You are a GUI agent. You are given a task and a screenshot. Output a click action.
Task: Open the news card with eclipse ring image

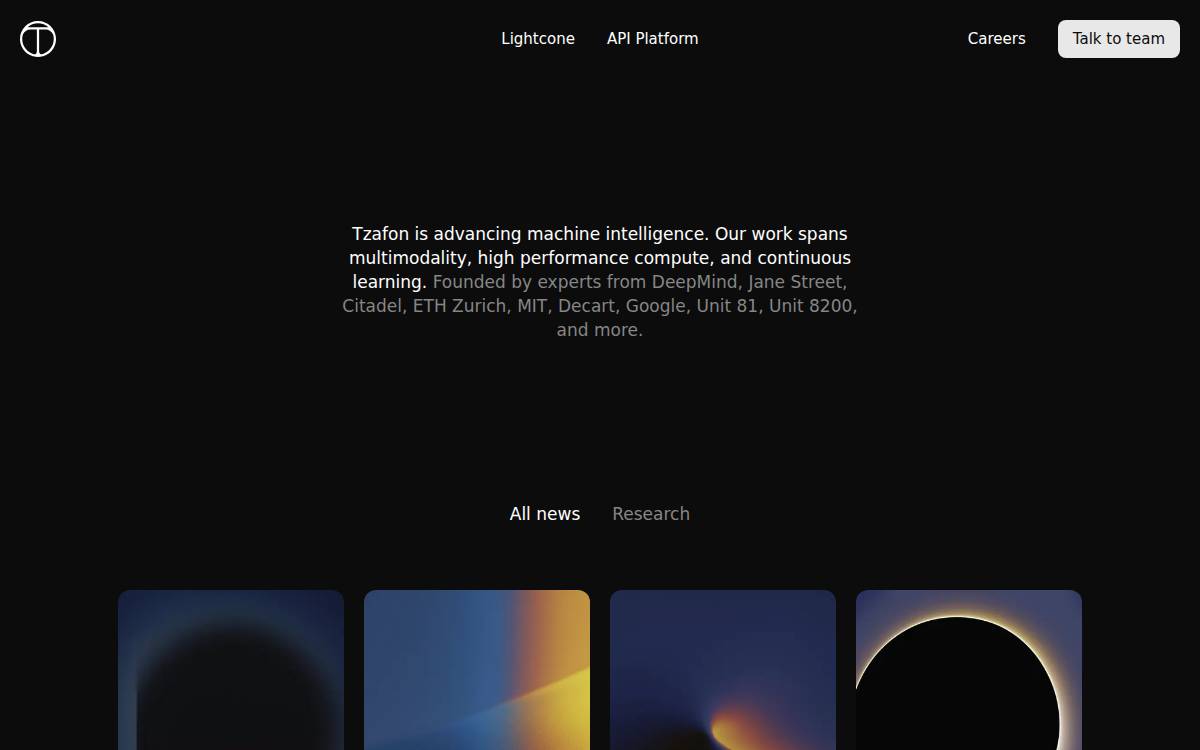(969, 670)
